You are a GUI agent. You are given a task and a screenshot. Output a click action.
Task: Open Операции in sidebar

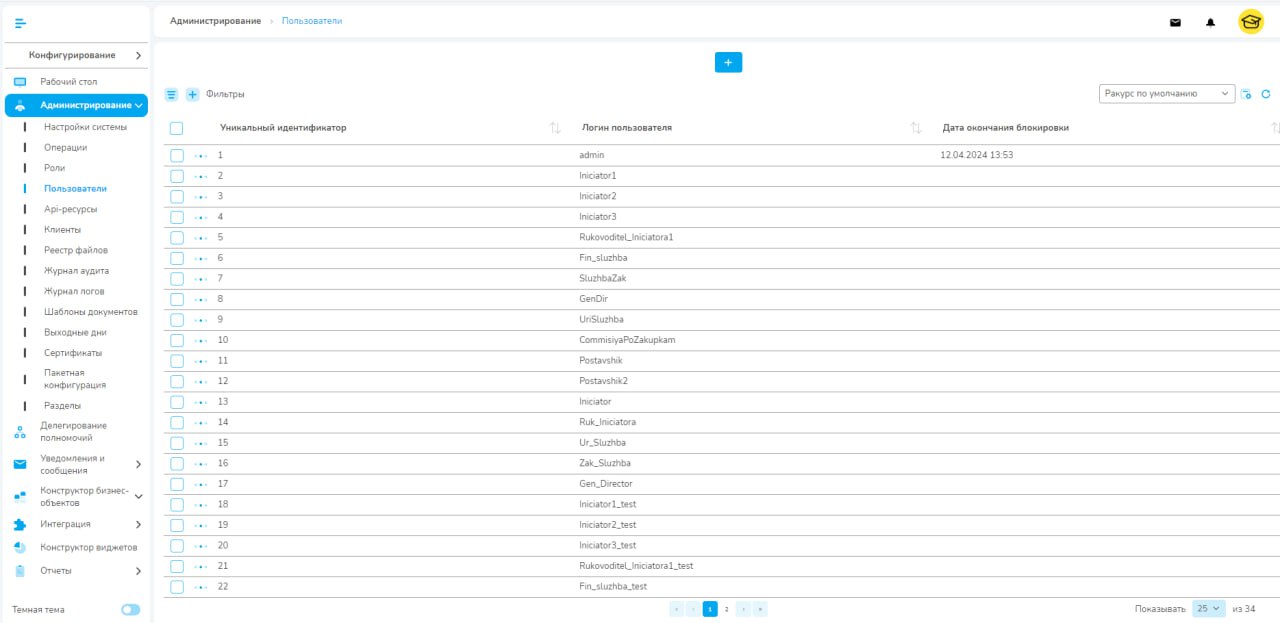pyautogui.click(x=65, y=147)
